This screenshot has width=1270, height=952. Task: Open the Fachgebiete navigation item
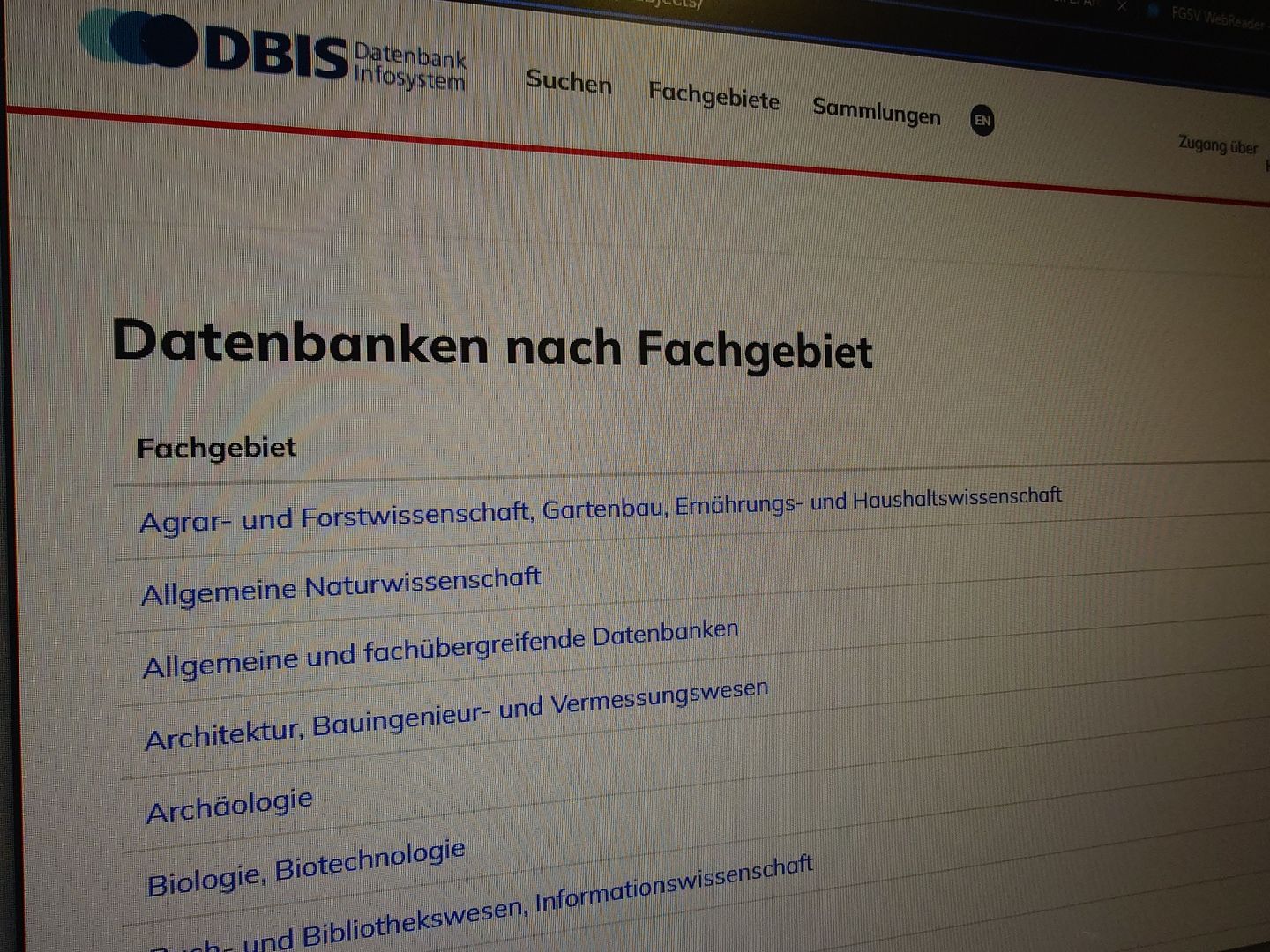pyautogui.click(x=713, y=95)
